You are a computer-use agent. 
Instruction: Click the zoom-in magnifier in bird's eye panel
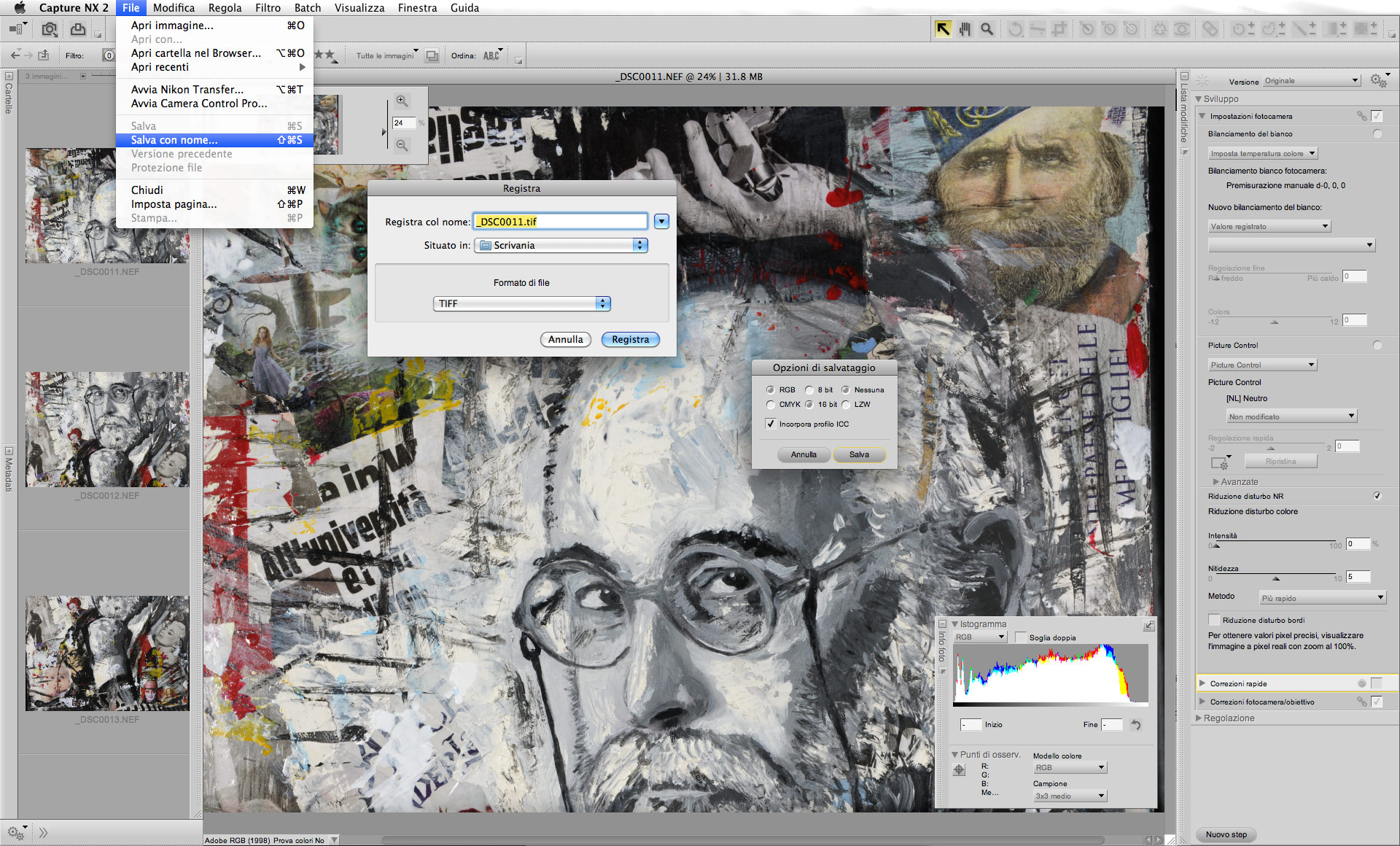[402, 101]
